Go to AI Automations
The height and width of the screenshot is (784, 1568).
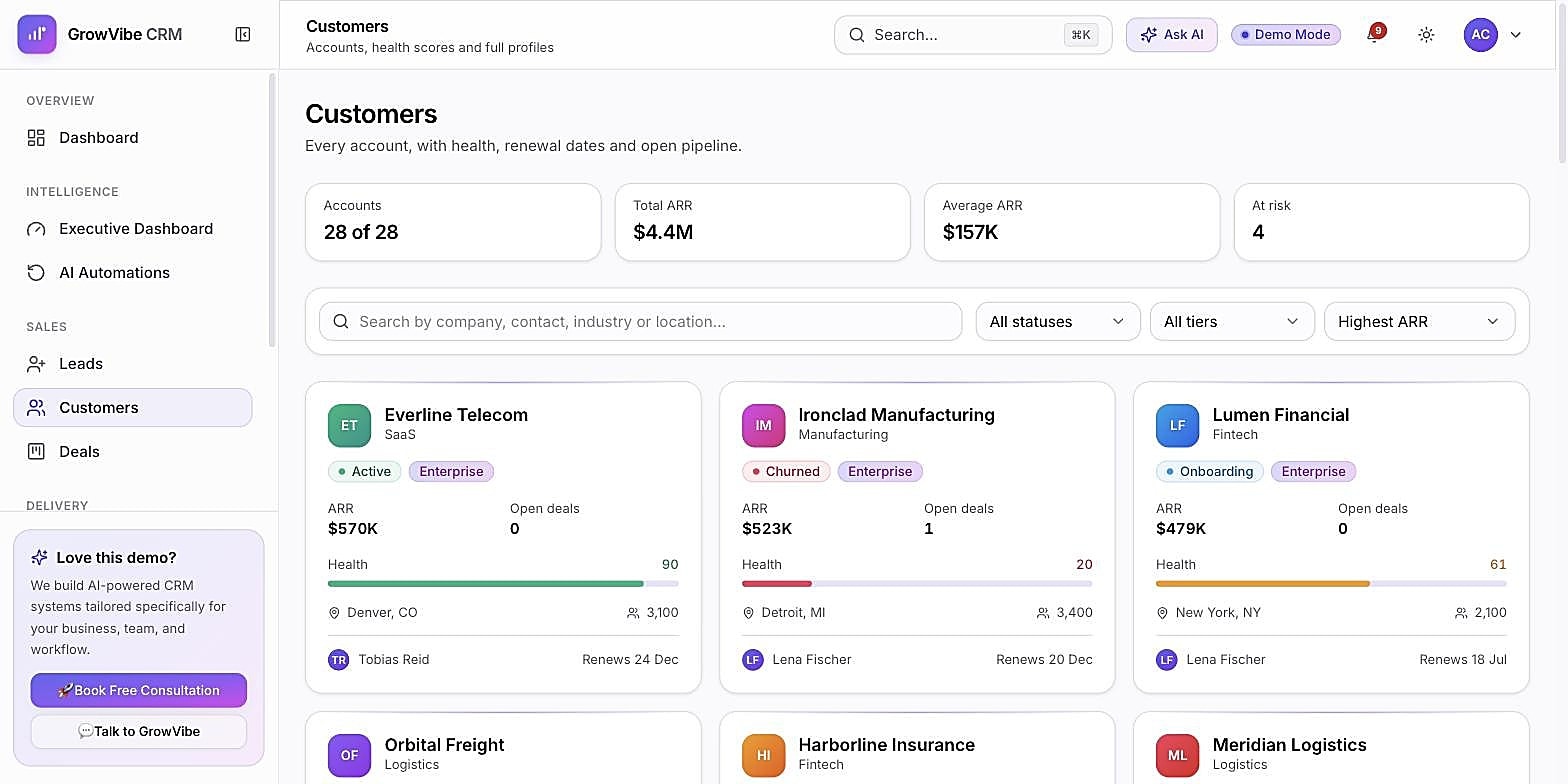[133, 273]
